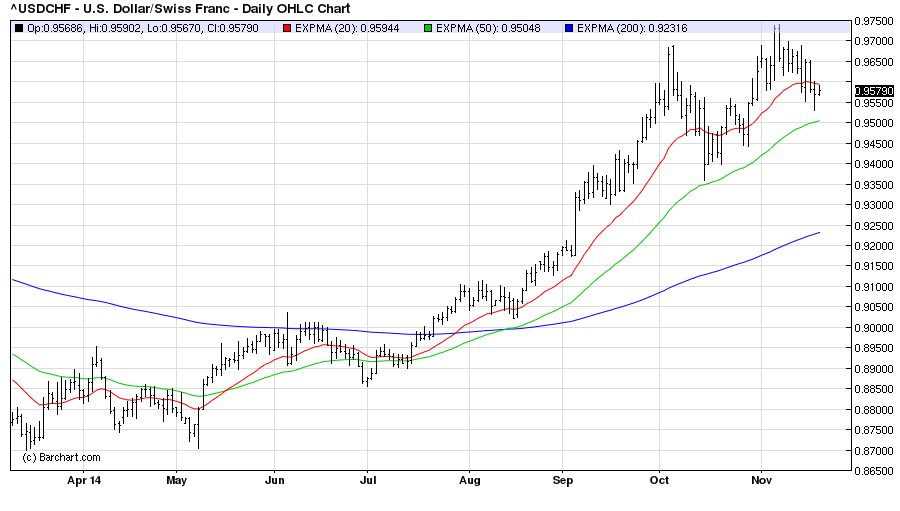Select the Sep label on the time axis
The image size is (900, 511).
[564, 480]
